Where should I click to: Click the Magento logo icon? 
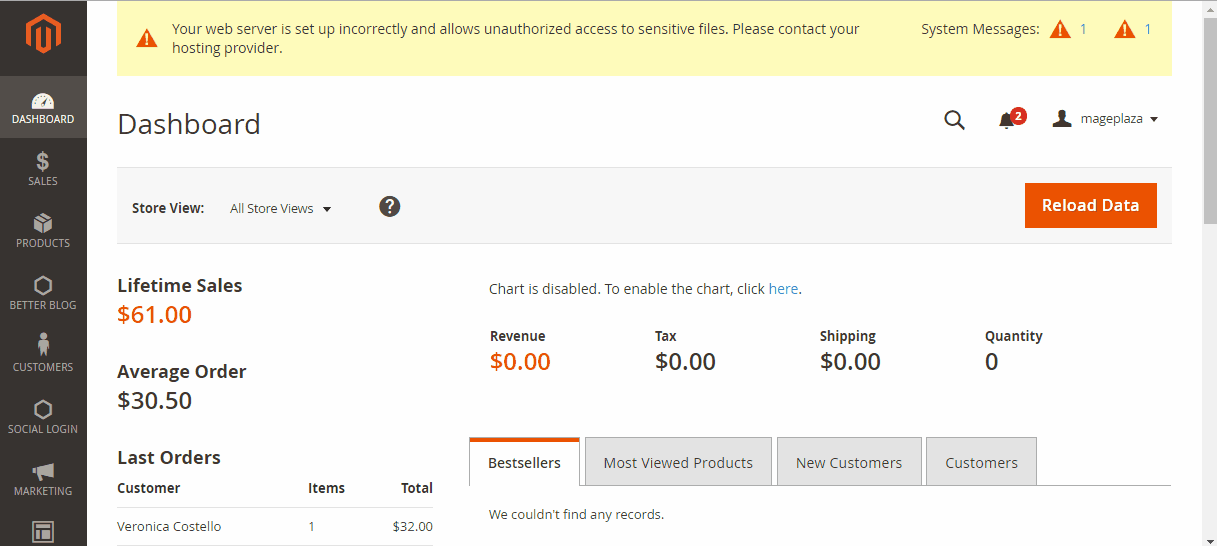(x=43, y=37)
